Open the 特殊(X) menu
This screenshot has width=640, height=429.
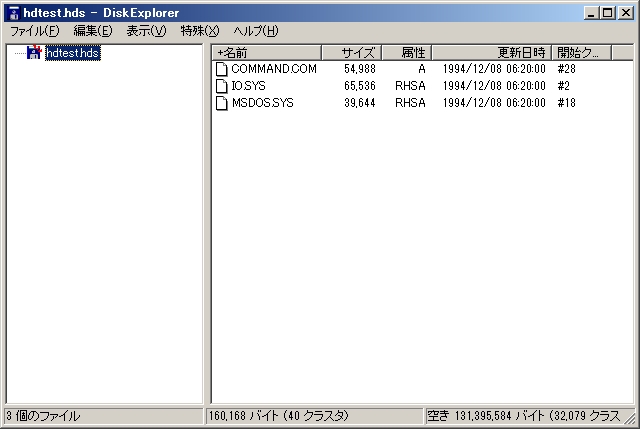(x=199, y=31)
